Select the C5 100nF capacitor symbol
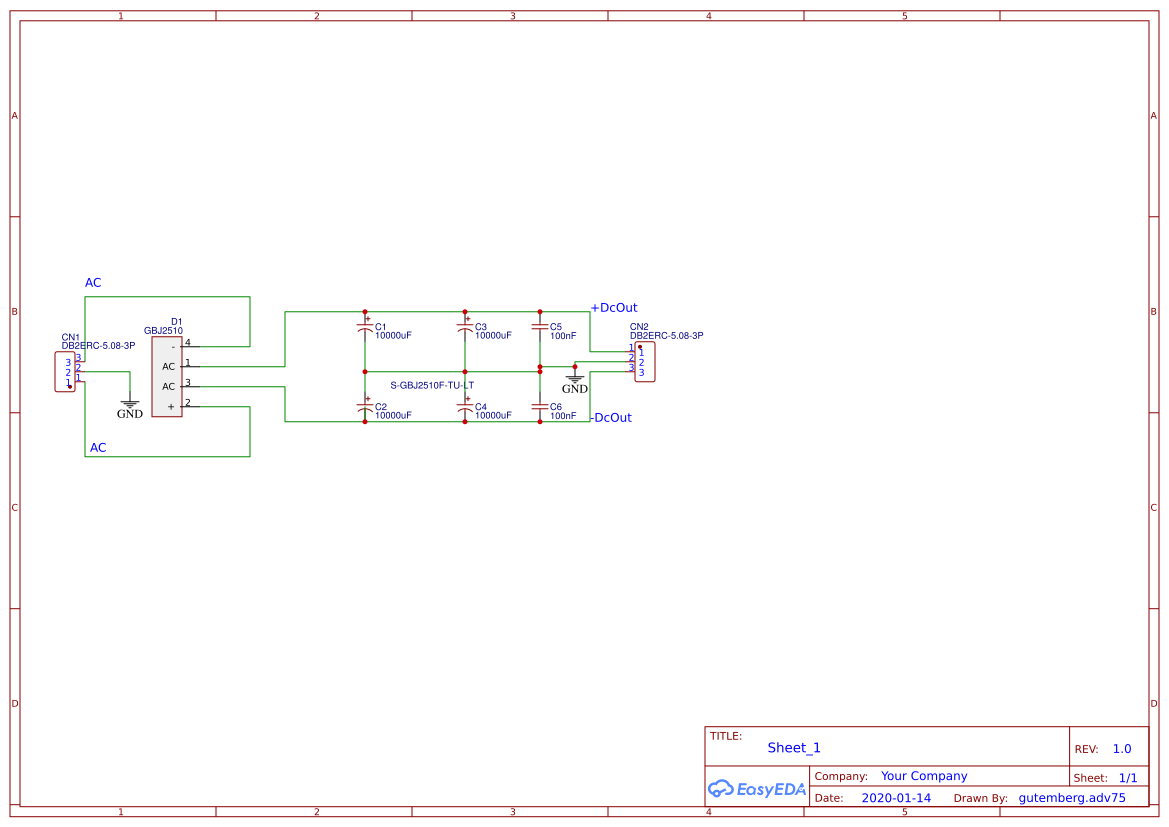Screen dimensions: 1169x827 (x=540, y=327)
